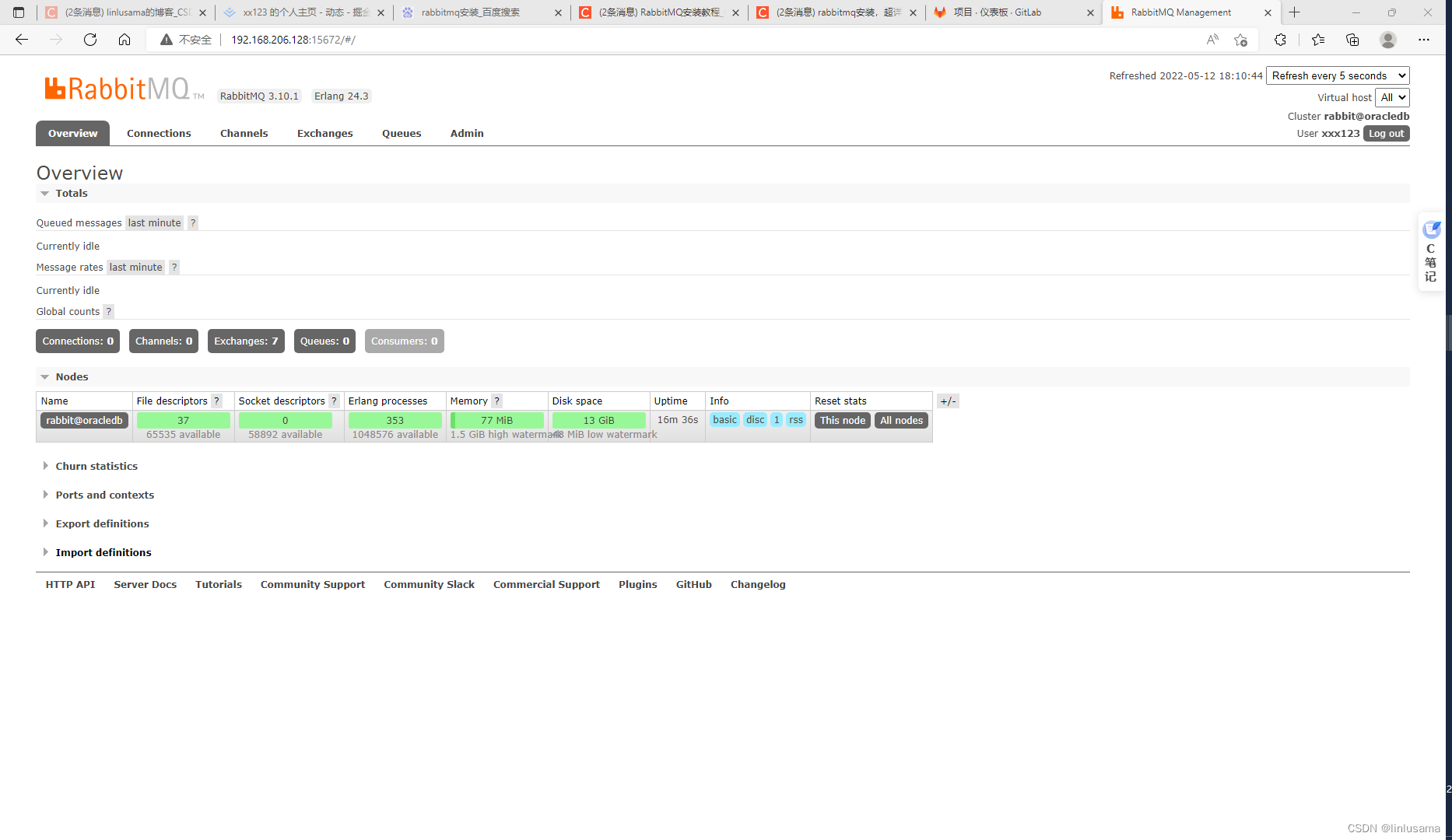Open the browser settings and more menu
This screenshot has width=1452, height=840.
pos(1424,40)
